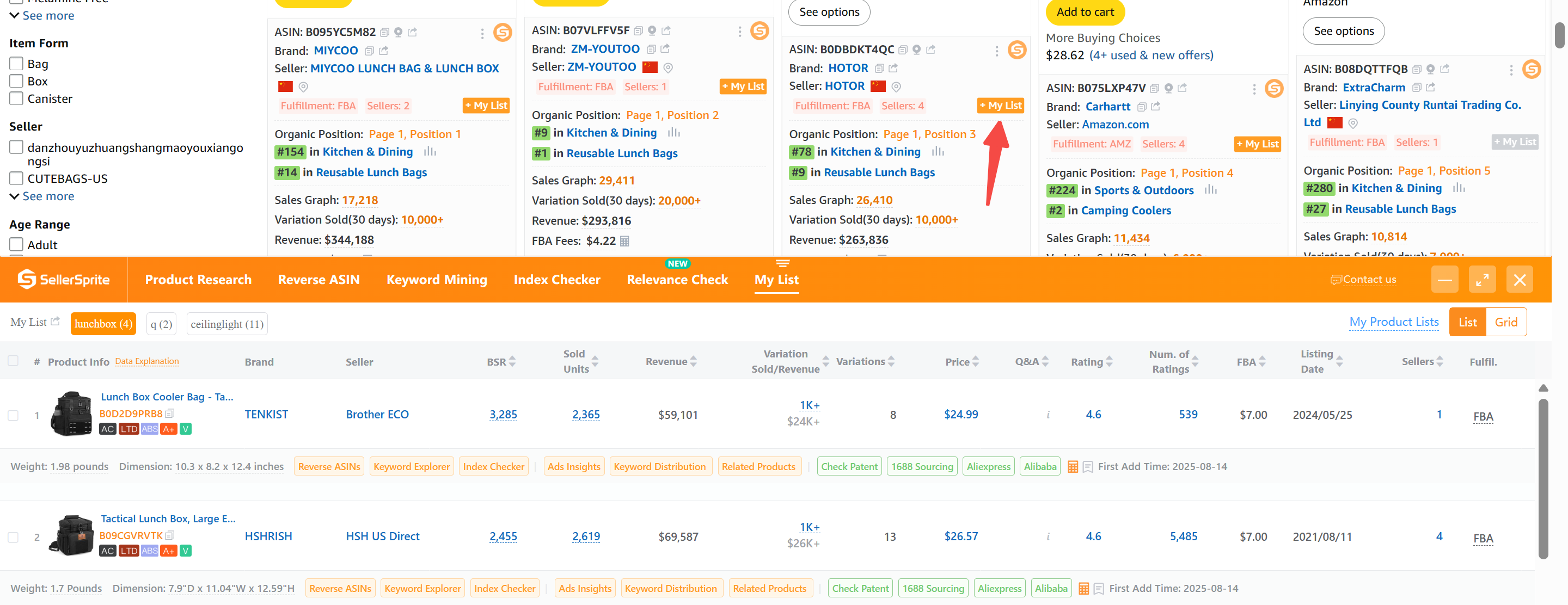Click the location pin beside seller ZM-YOUTOO
Viewport: 1568px width, 605px height.
click(x=667, y=68)
